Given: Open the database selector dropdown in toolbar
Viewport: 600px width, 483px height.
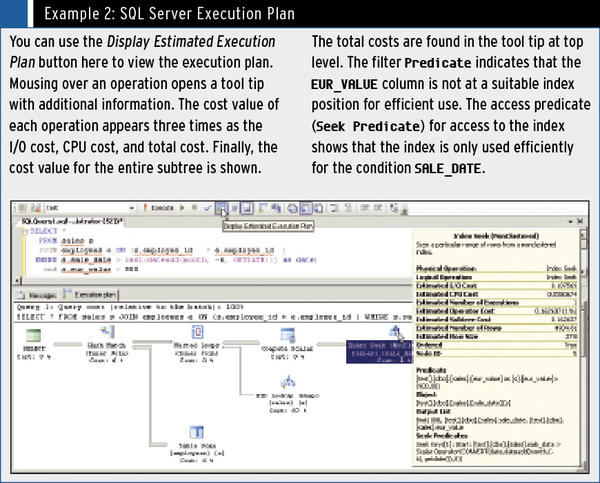Looking at the screenshot, I should click(132, 208).
